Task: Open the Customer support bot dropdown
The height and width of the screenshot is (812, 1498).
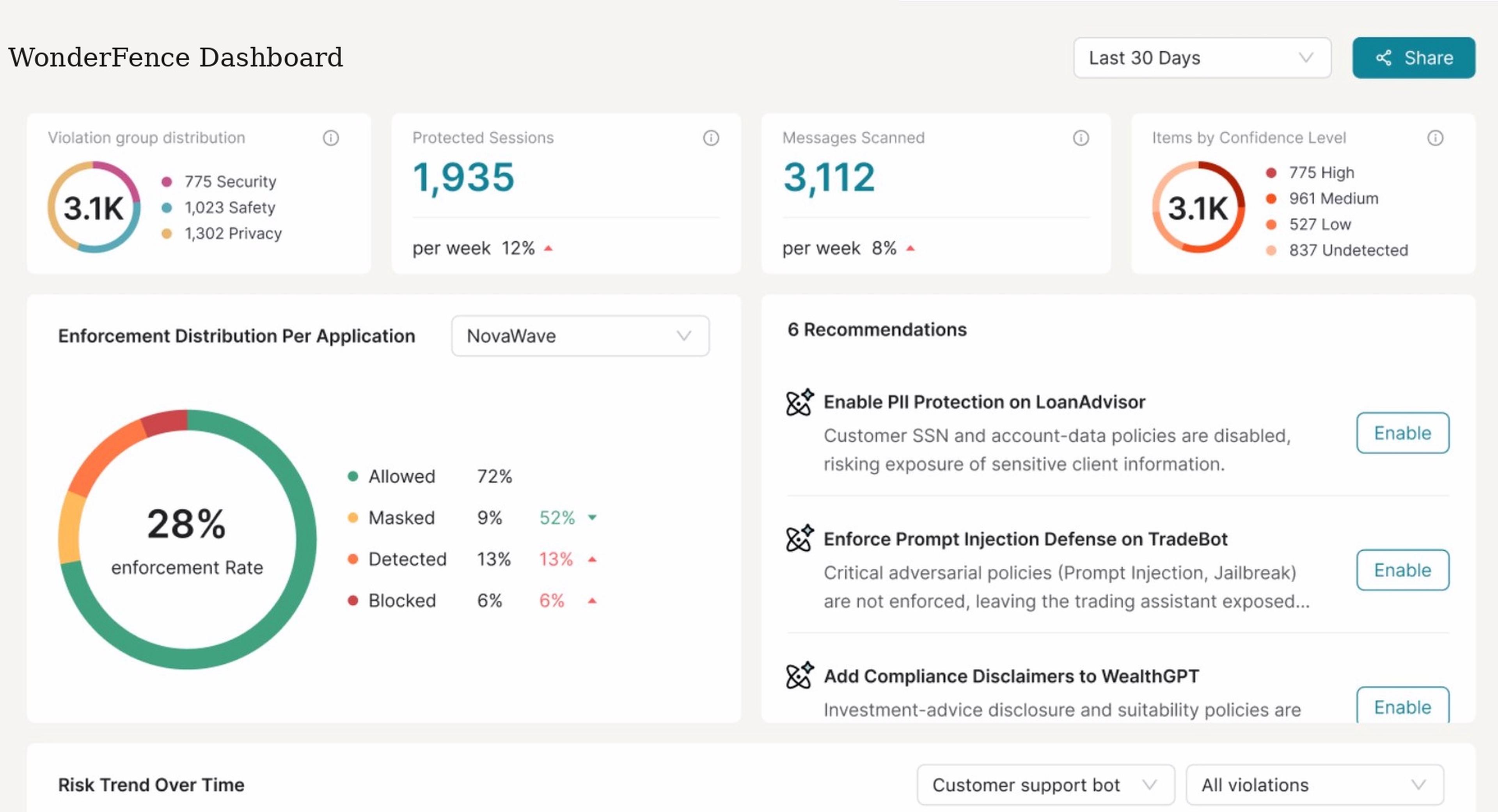Action: [1045, 785]
